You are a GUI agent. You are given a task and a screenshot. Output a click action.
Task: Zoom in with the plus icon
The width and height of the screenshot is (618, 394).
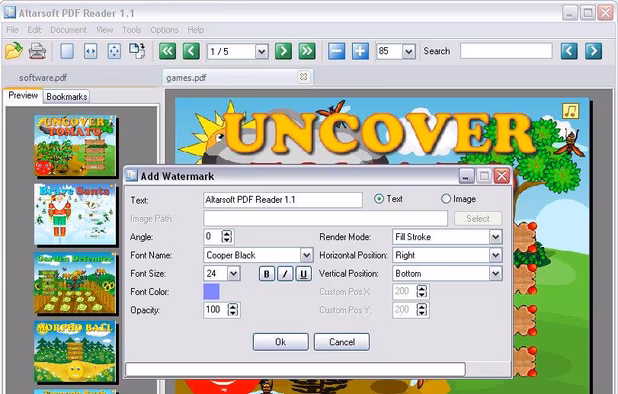point(360,51)
